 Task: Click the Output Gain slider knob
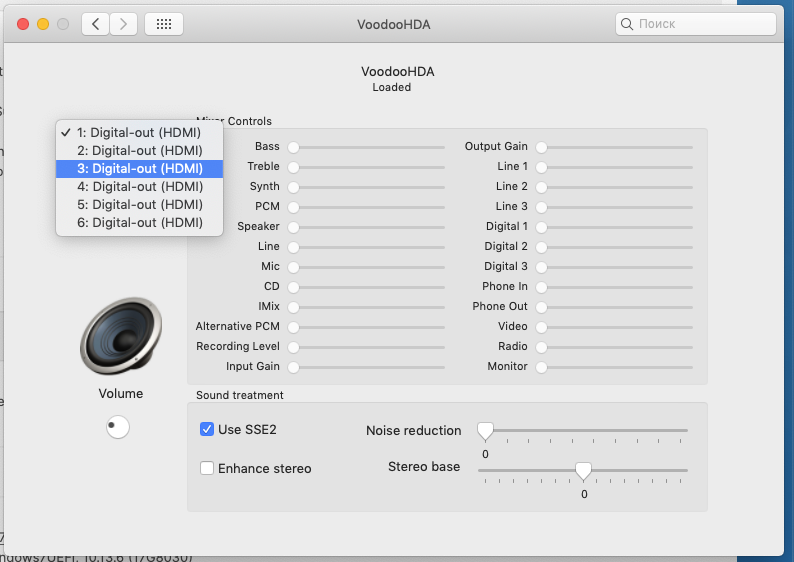pyautogui.click(x=541, y=147)
